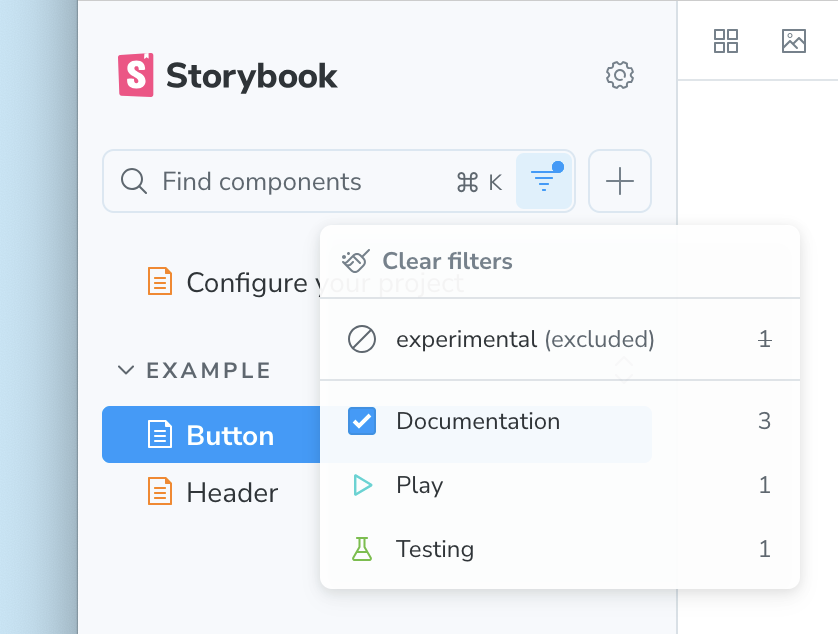Select the sidebar grid view icon

coord(726,41)
